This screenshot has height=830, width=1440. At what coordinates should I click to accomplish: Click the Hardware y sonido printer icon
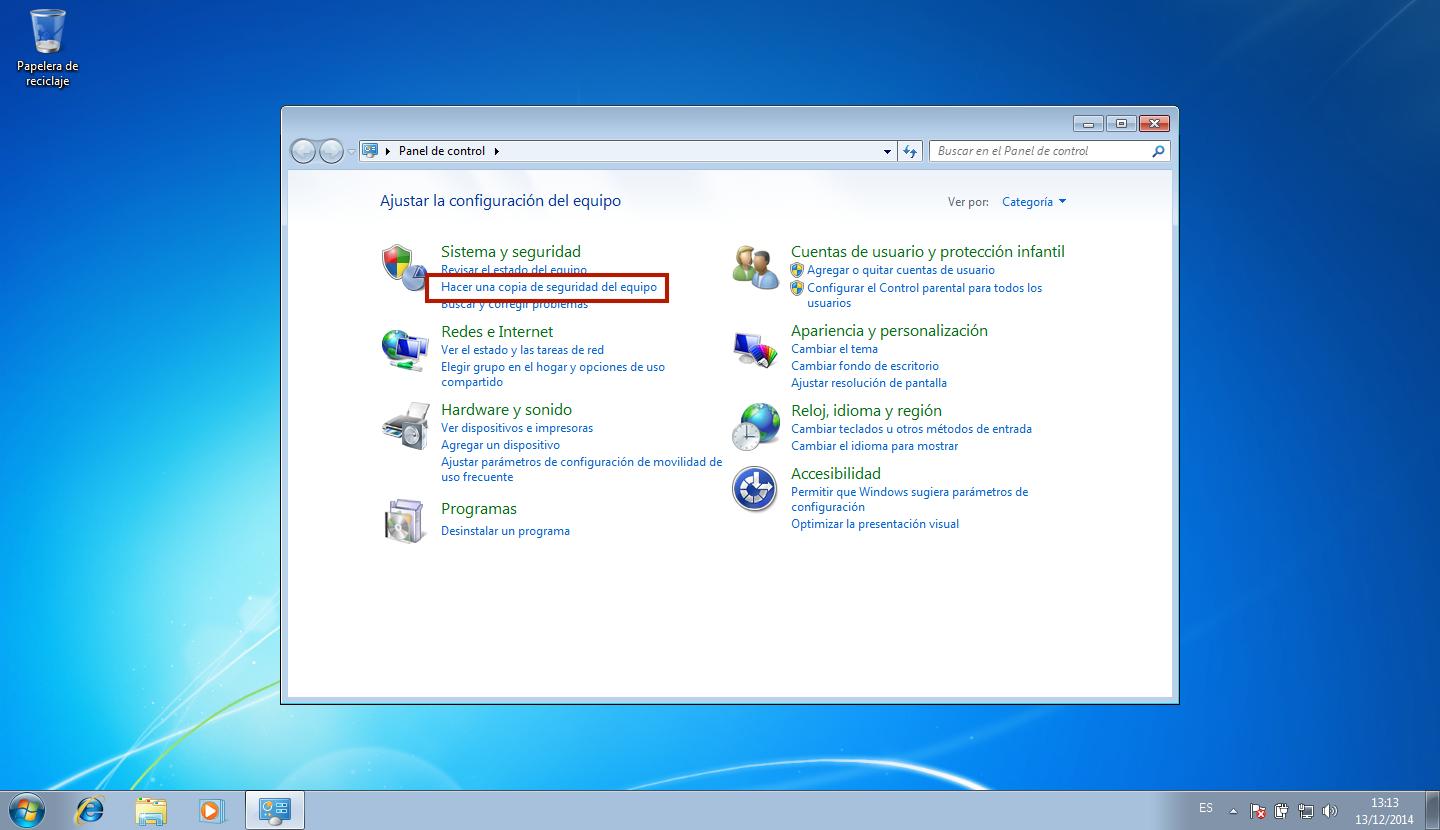tap(404, 427)
